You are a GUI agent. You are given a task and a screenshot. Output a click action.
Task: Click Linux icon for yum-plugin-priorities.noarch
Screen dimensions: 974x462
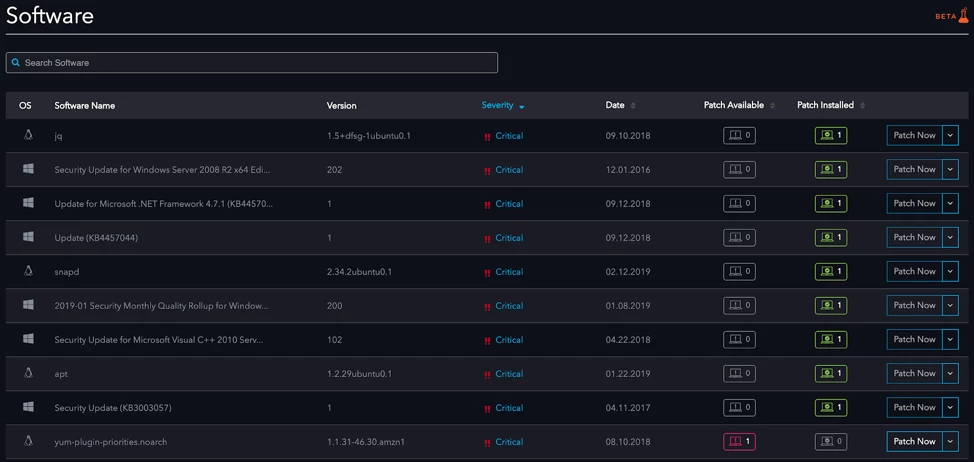pos(28,441)
